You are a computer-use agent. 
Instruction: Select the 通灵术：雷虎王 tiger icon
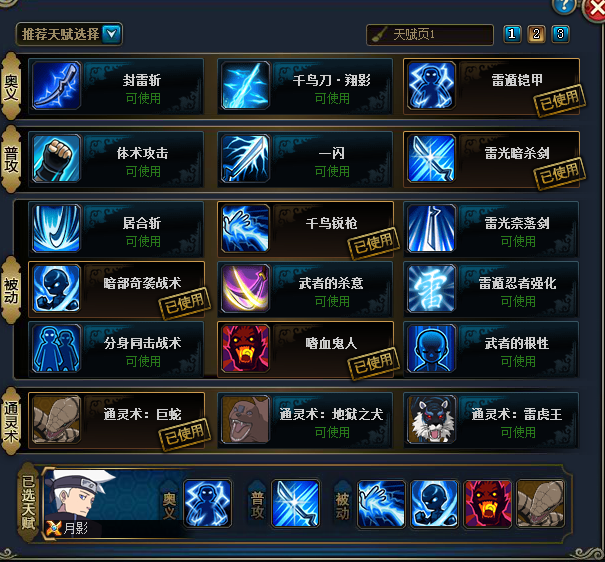(431, 419)
